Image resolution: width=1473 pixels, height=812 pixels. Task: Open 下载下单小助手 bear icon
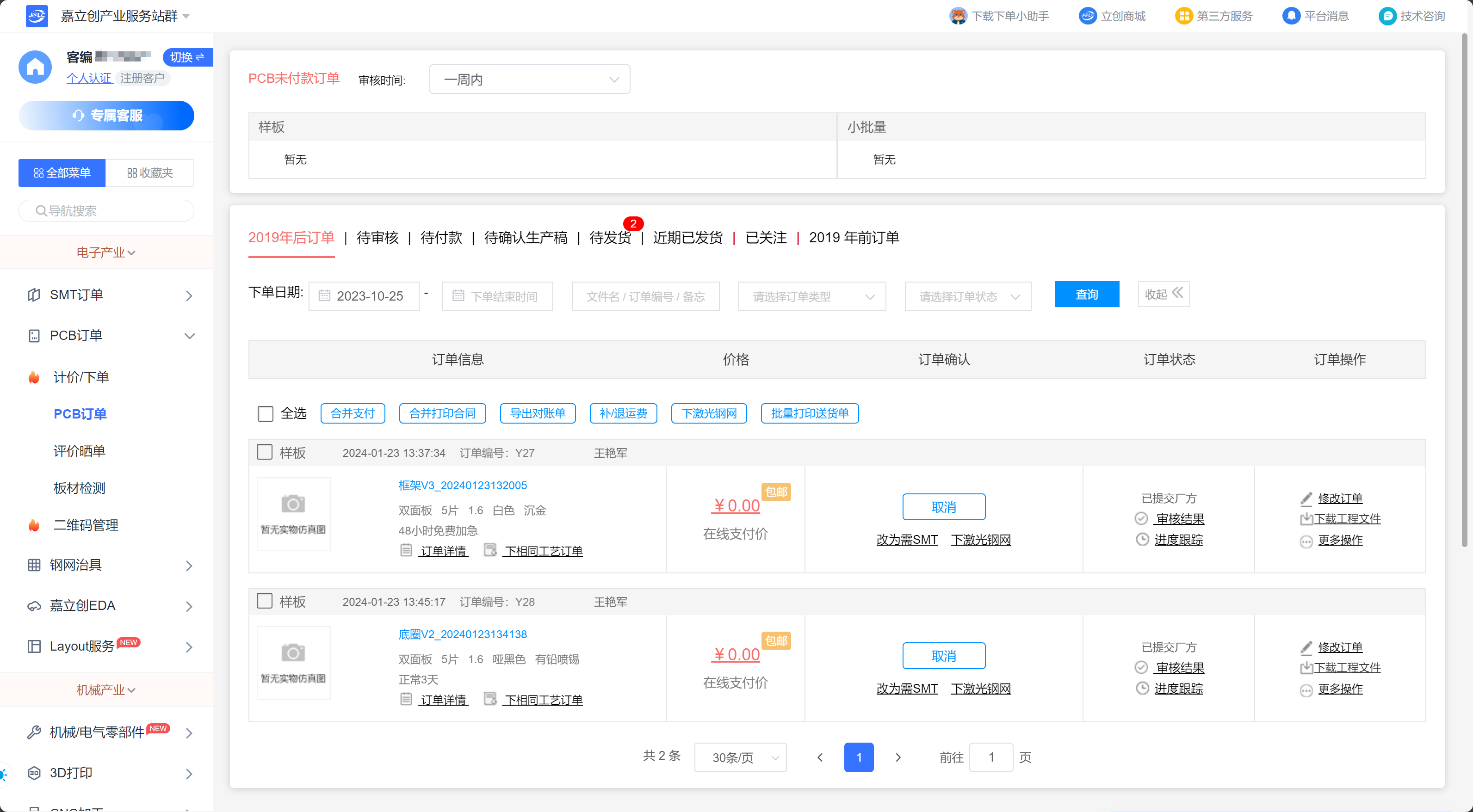[958, 16]
